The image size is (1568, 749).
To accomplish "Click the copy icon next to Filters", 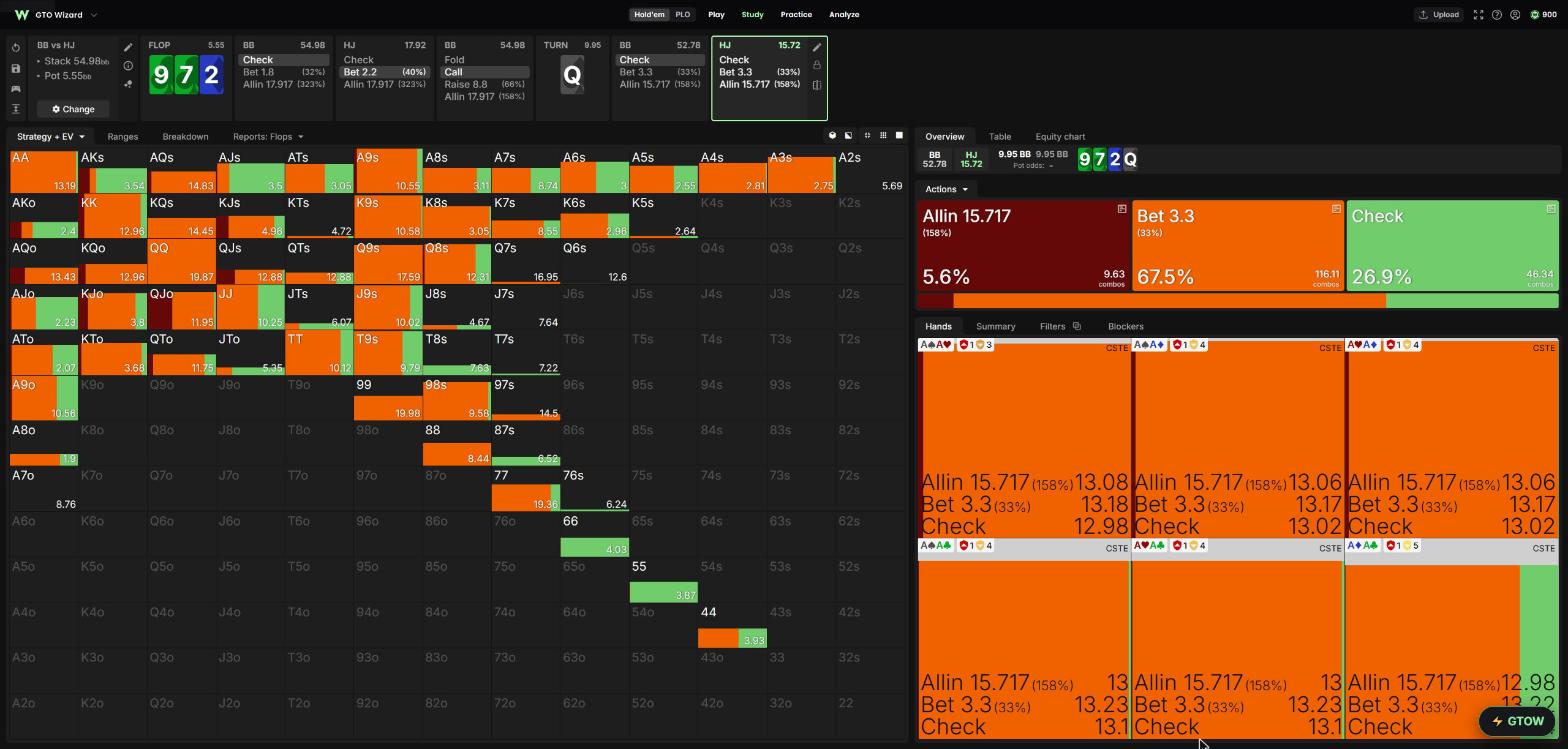I will (1076, 326).
